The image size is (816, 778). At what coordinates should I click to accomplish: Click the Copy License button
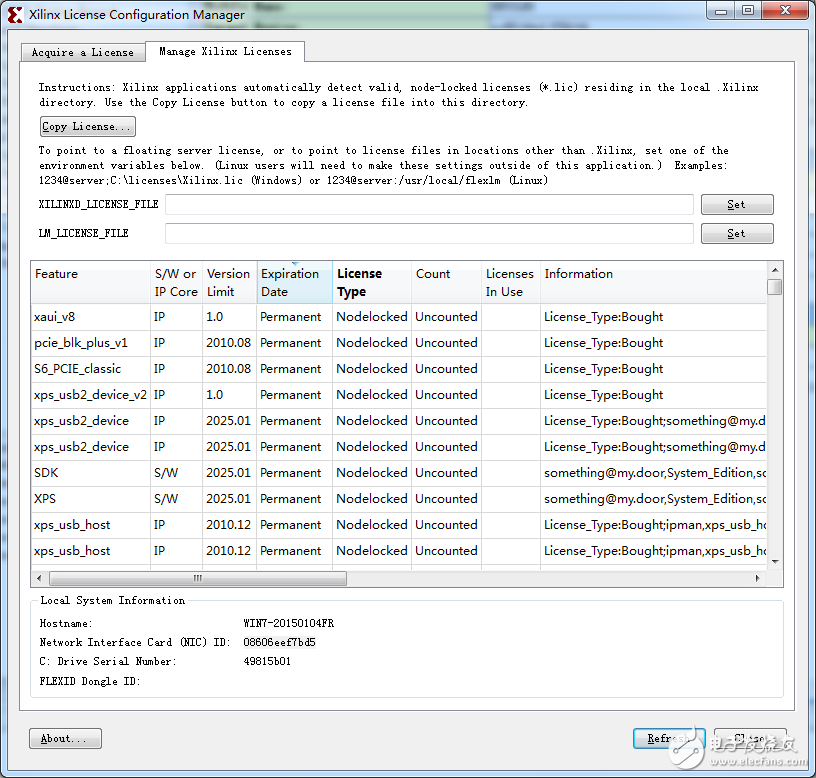coord(87,126)
